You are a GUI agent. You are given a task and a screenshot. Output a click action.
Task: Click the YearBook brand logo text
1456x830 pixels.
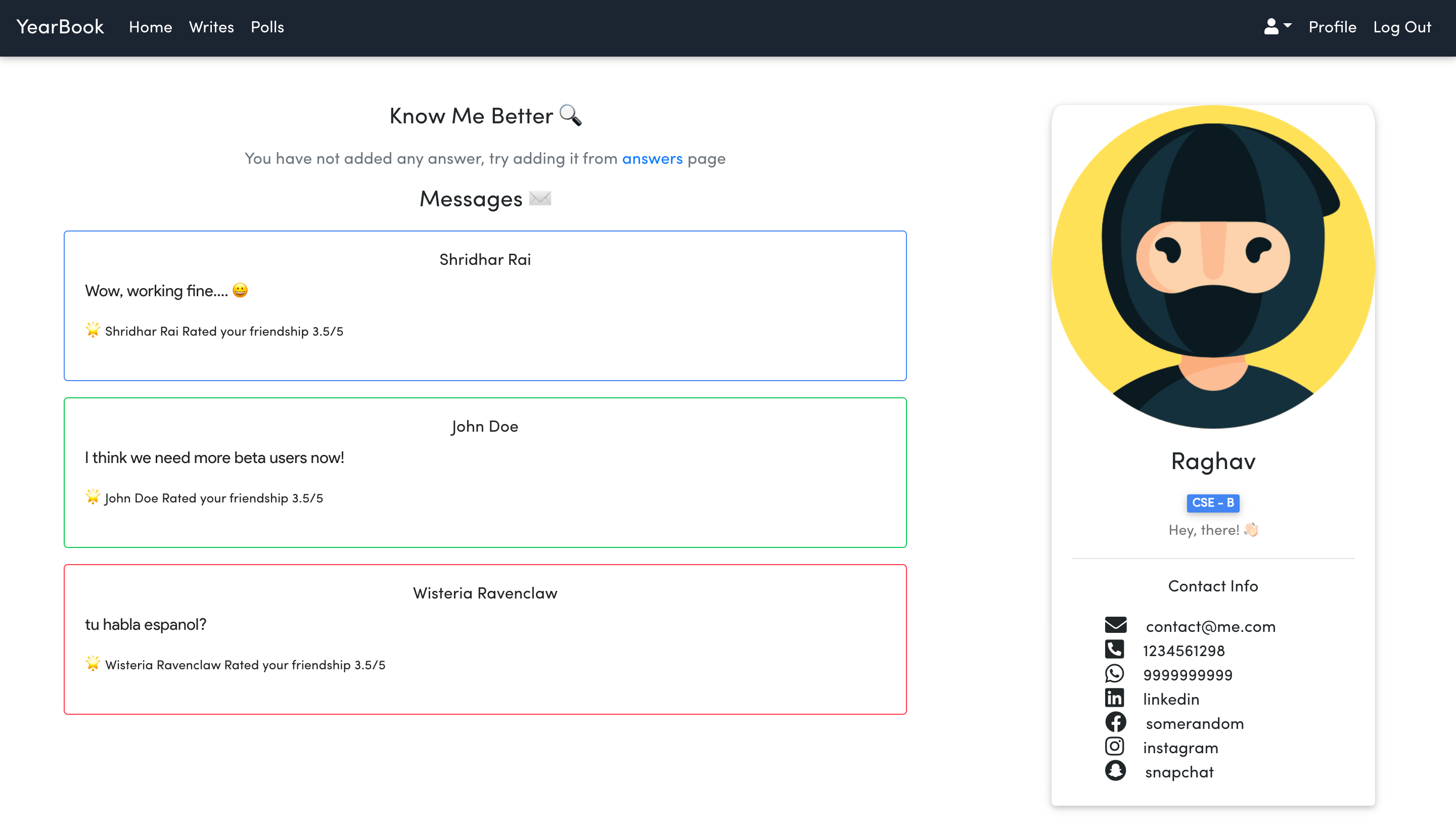pyautogui.click(x=61, y=27)
